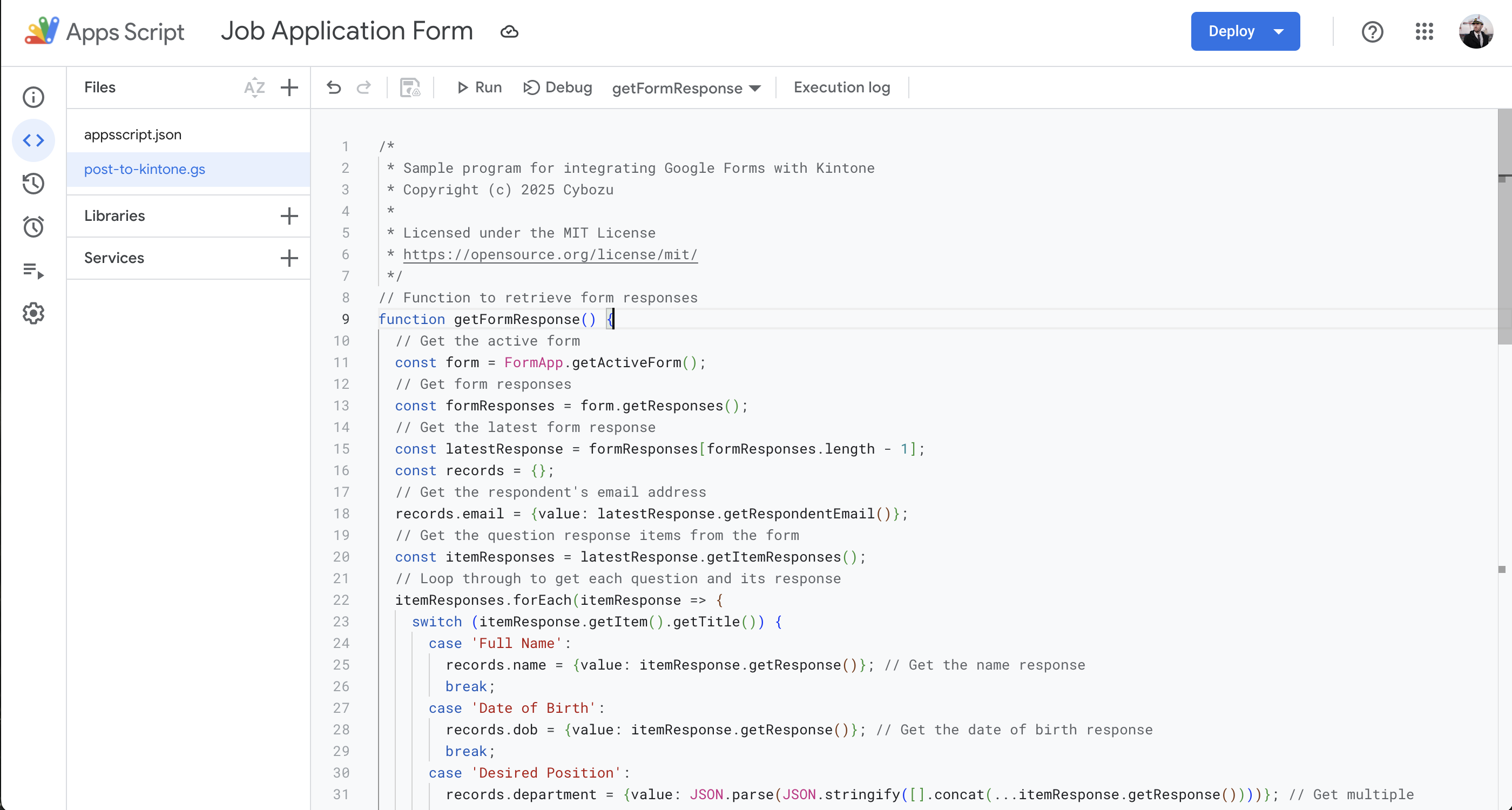
Task: Undo the last code edit
Action: click(333, 87)
